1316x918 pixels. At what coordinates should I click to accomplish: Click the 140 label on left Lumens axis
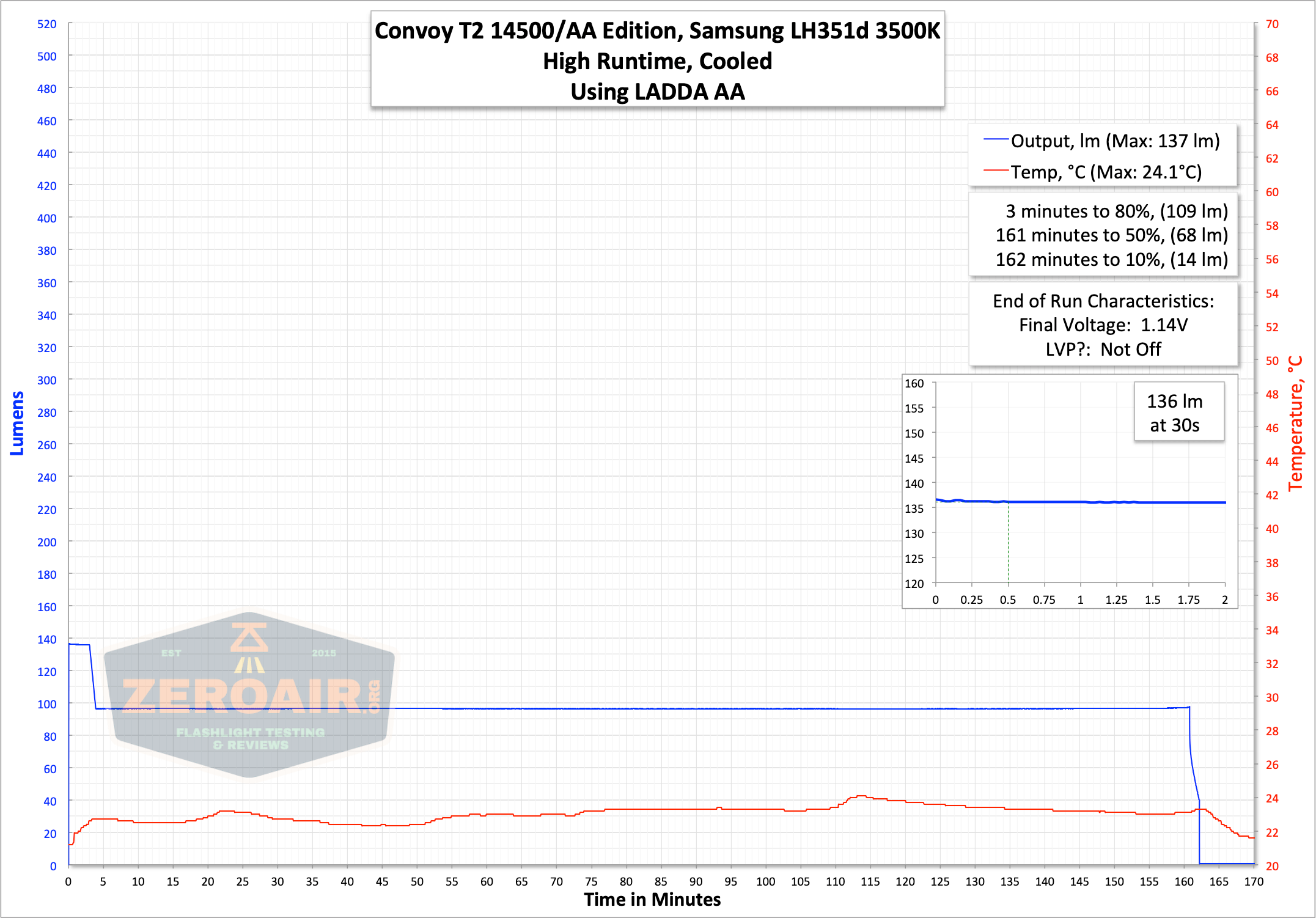click(x=46, y=639)
